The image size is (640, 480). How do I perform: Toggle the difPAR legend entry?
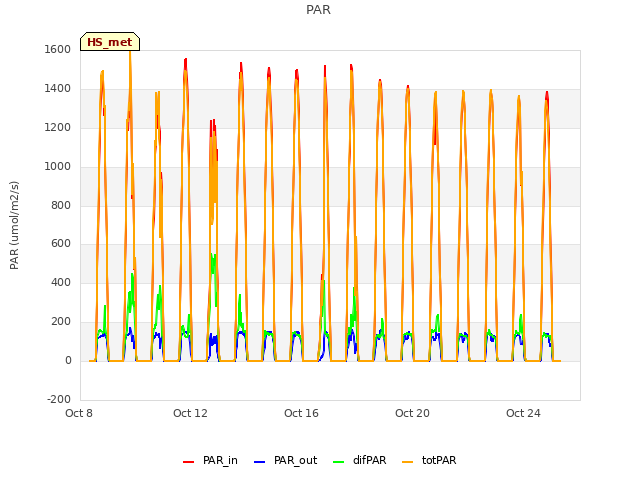point(359,460)
